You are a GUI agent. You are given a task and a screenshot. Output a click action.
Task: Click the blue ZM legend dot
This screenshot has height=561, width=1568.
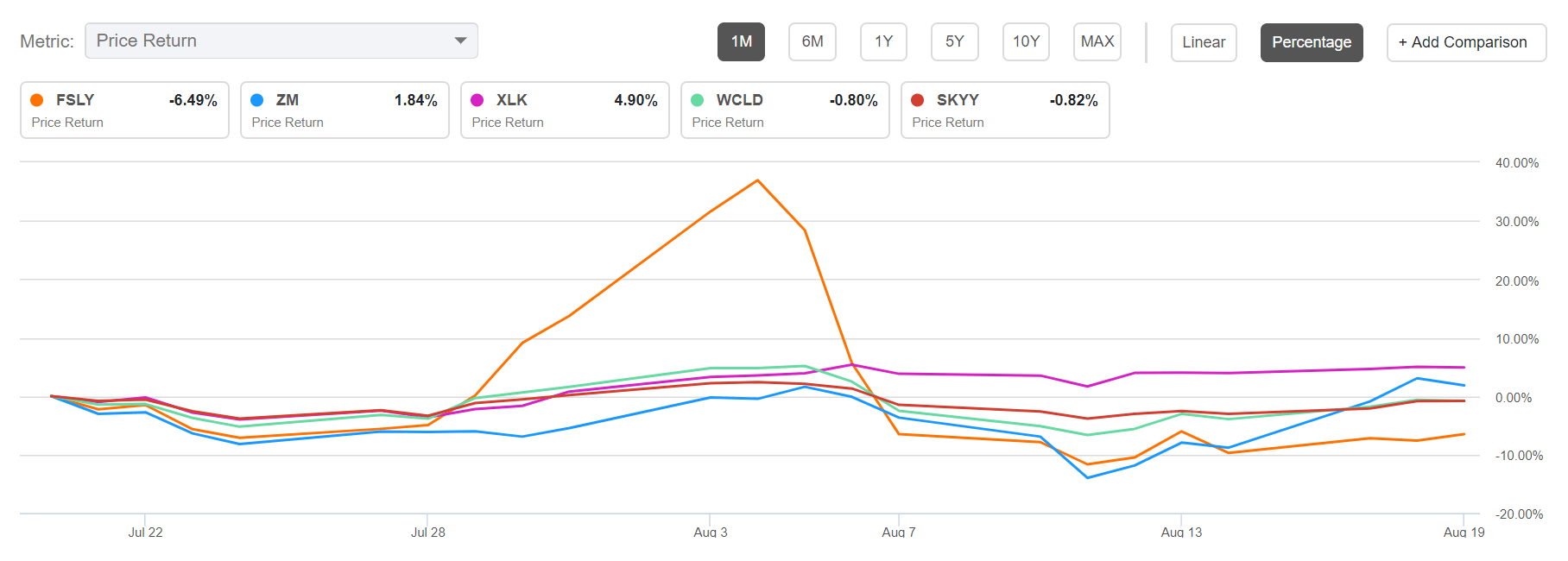tap(256, 100)
